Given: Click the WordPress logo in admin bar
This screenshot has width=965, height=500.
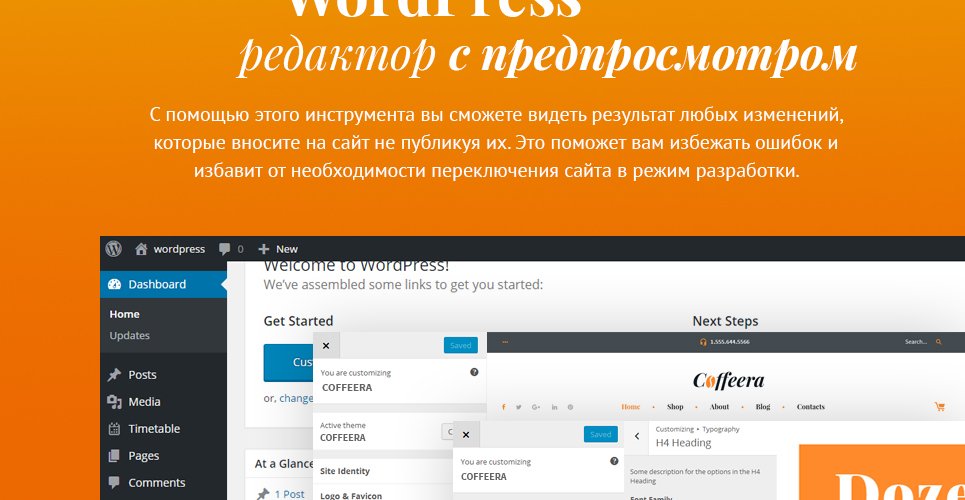Looking at the screenshot, I should (x=113, y=249).
